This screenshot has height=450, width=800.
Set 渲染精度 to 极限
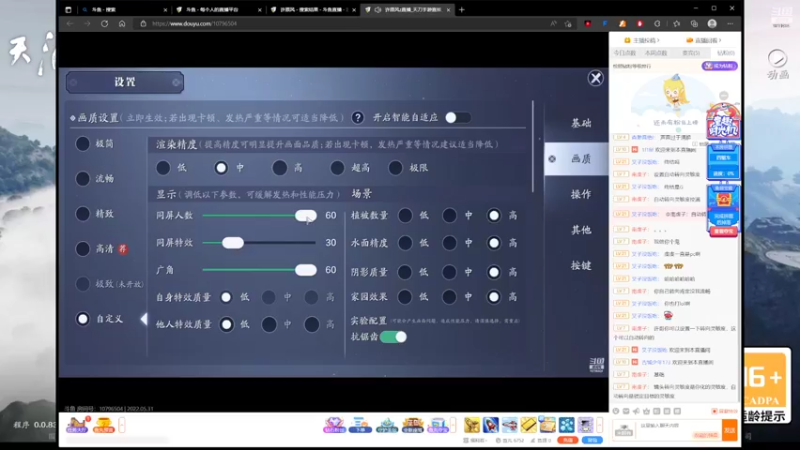pyautogui.click(x=395, y=167)
